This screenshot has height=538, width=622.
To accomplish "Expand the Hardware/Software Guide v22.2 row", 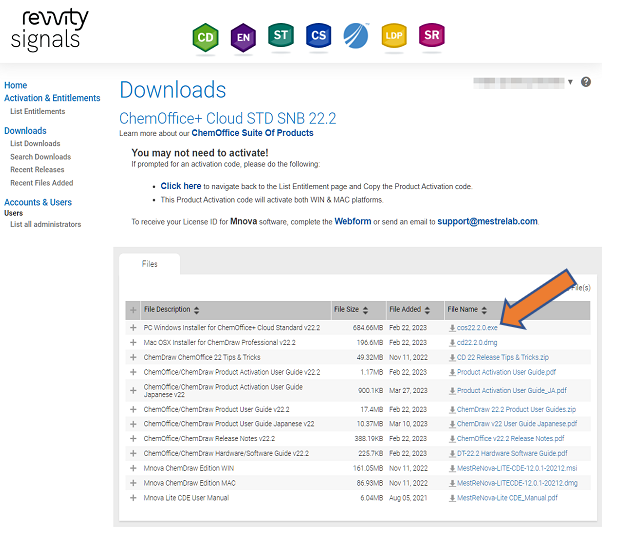I will (x=133, y=453).
